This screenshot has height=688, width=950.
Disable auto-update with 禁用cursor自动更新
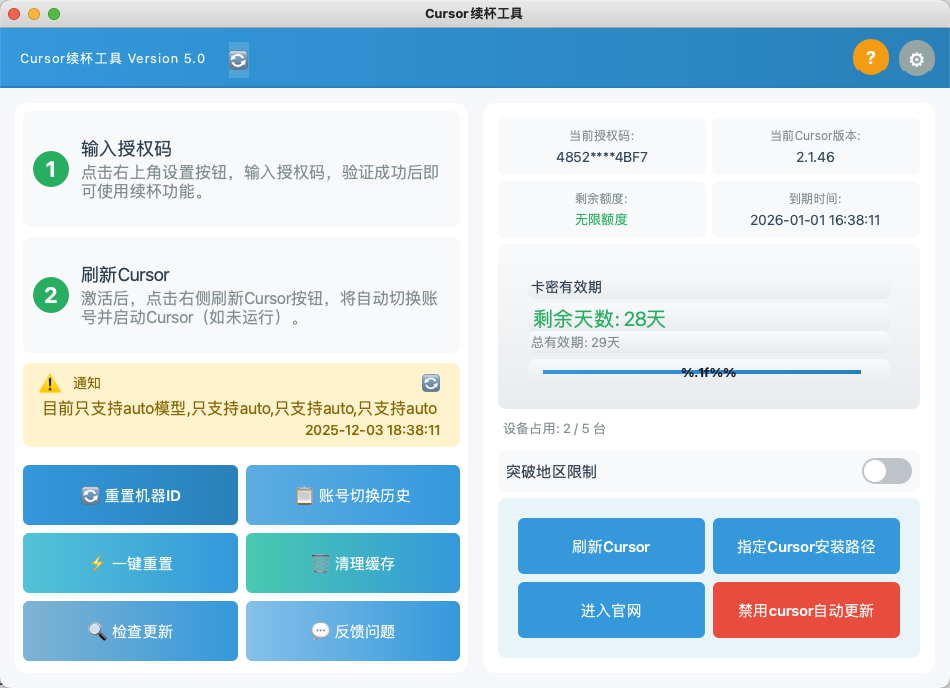pyautogui.click(x=806, y=610)
